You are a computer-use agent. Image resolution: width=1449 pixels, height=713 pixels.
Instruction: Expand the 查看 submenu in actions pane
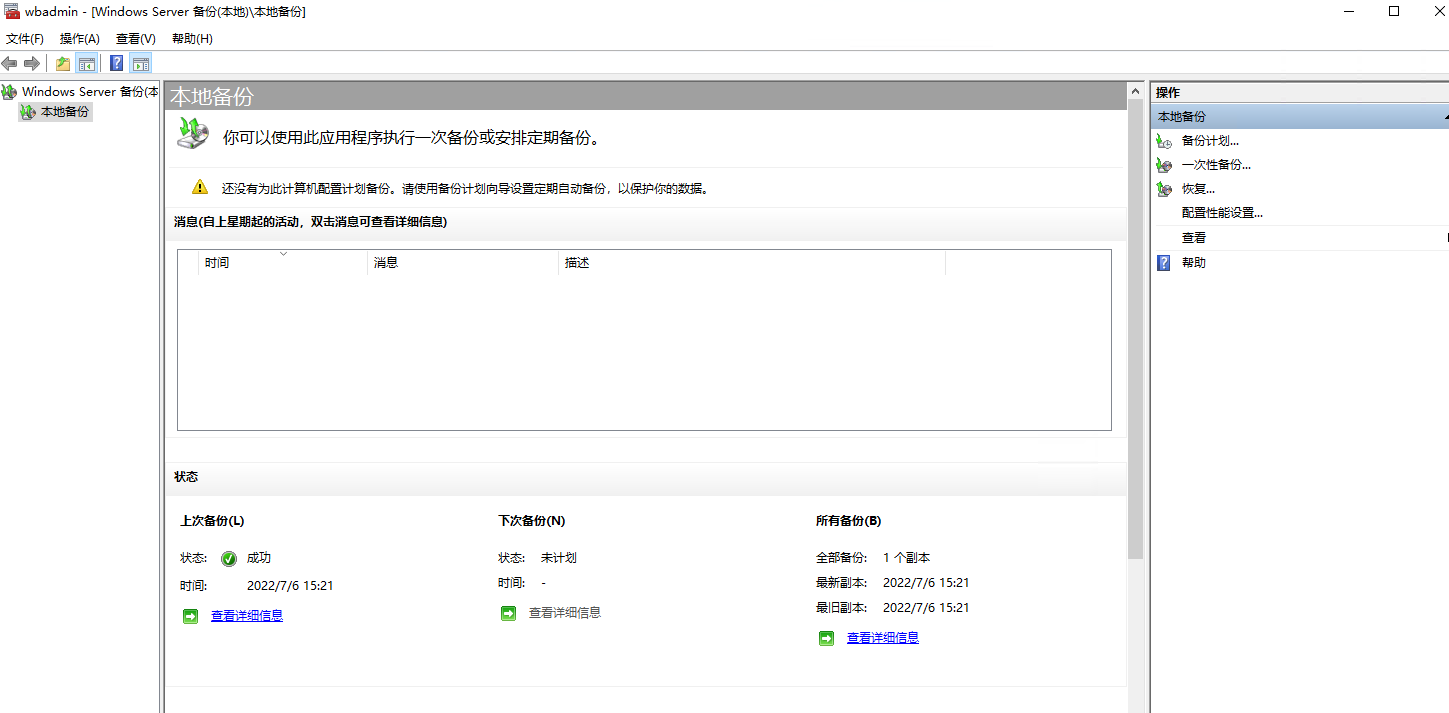coord(1445,238)
